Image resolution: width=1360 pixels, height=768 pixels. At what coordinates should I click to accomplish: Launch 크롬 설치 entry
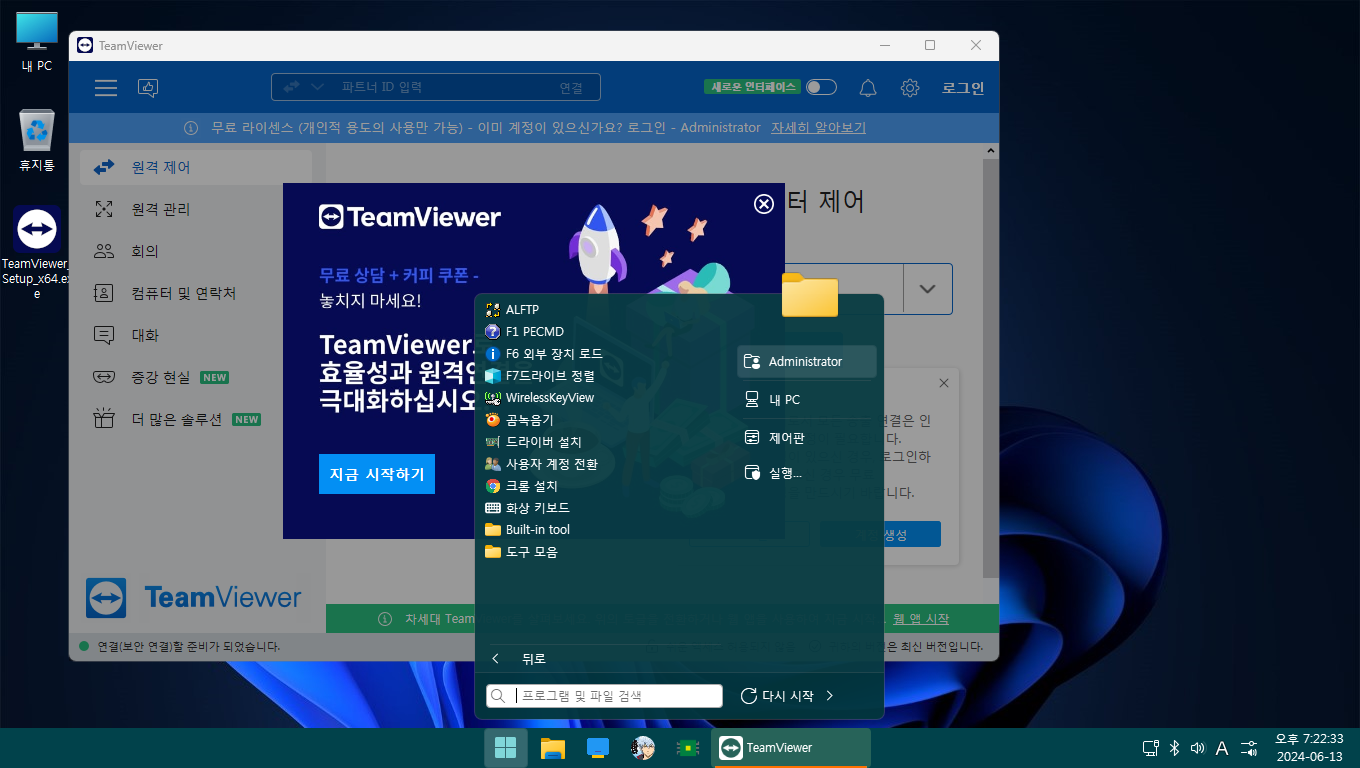(x=522, y=486)
